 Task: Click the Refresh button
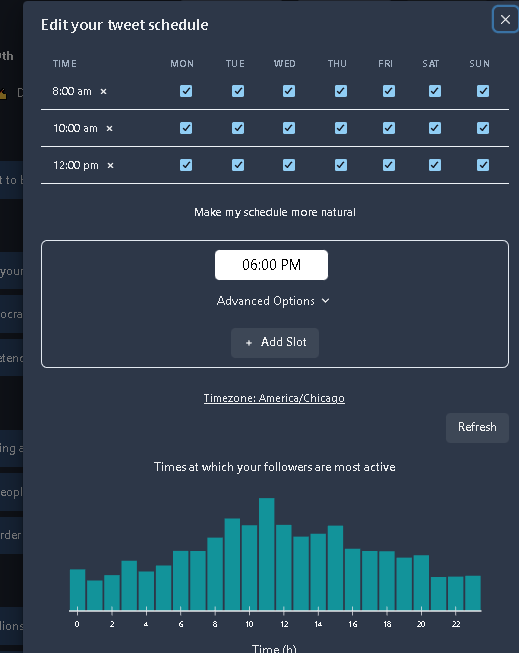click(477, 428)
